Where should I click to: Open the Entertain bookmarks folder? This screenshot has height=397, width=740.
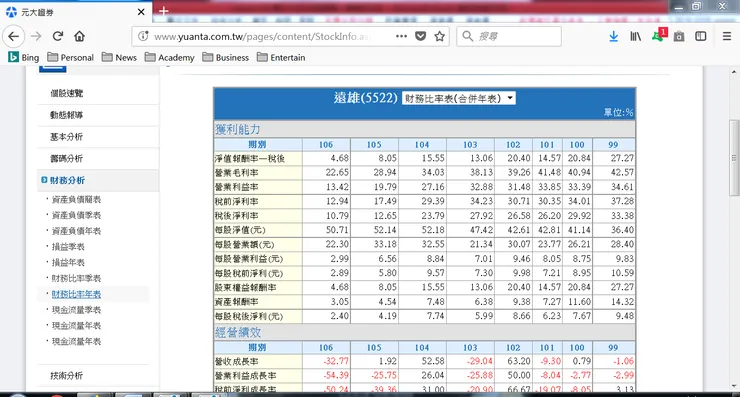pyautogui.click(x=281, y=58)
